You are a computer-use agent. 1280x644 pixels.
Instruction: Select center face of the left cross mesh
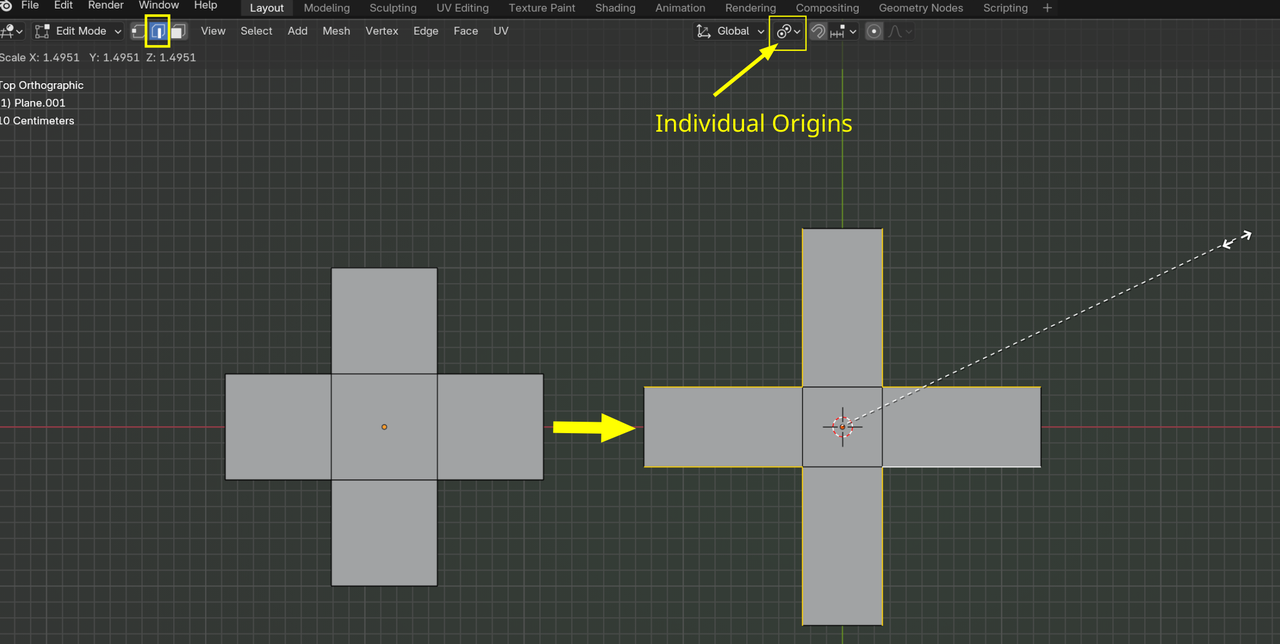[x=384, y=427]
